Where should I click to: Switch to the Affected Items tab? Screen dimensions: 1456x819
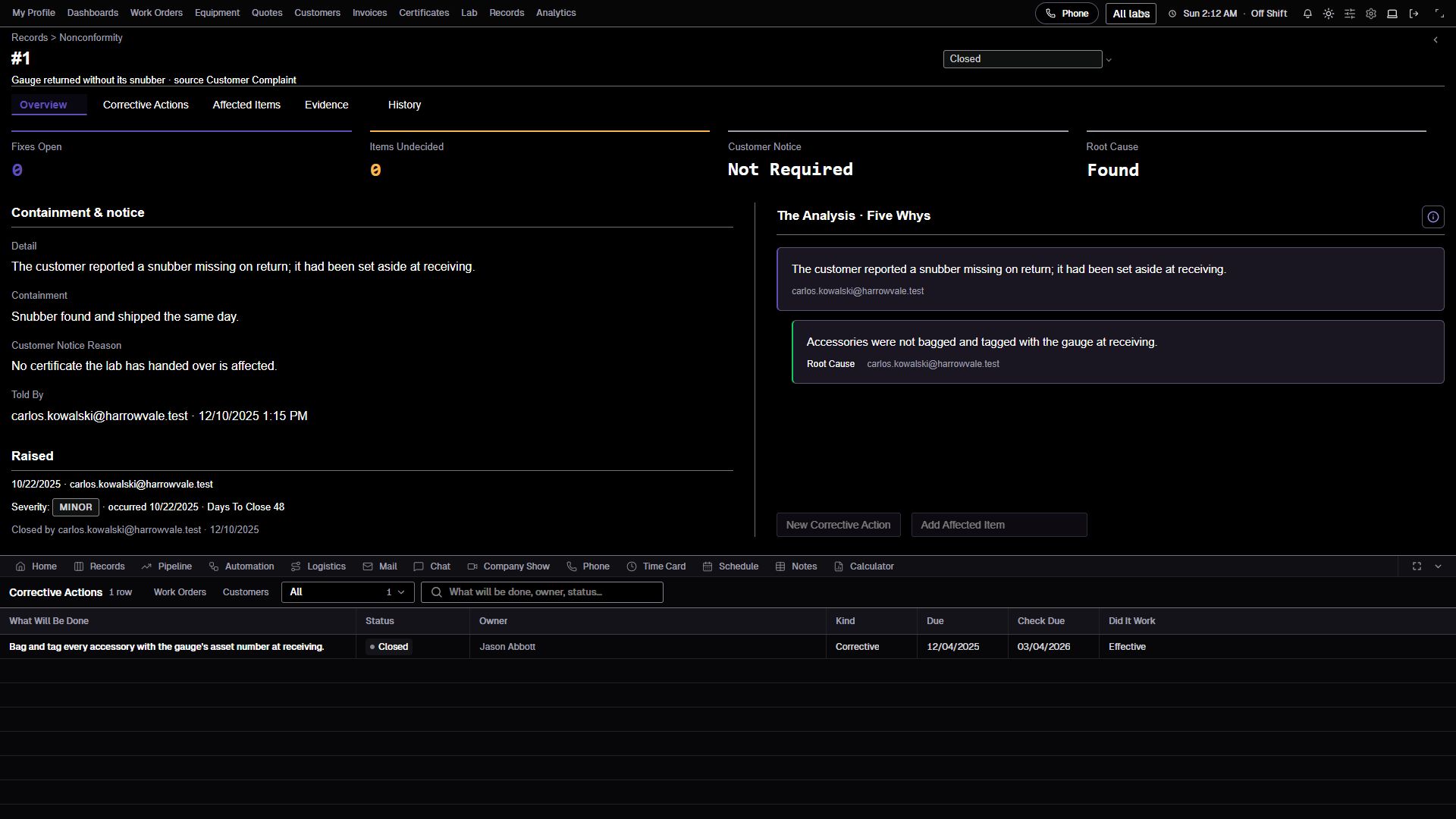(246, 105)
